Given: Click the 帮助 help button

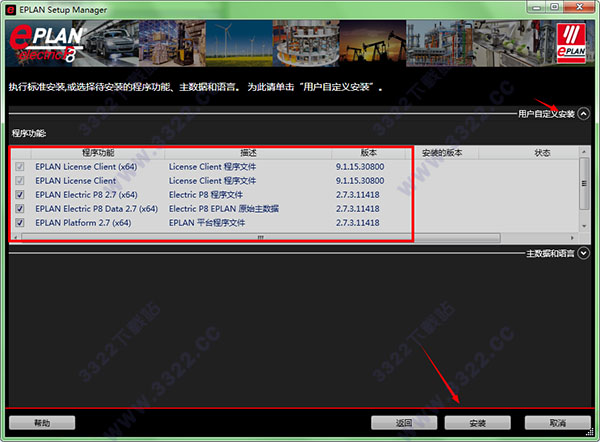Looking at the screenshot, I should (42, 423).
